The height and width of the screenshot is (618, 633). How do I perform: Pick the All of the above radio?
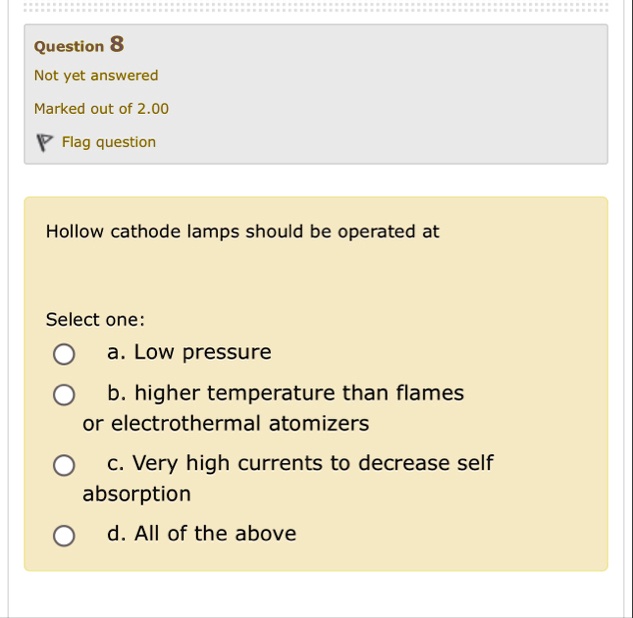[x=64, y=536]
